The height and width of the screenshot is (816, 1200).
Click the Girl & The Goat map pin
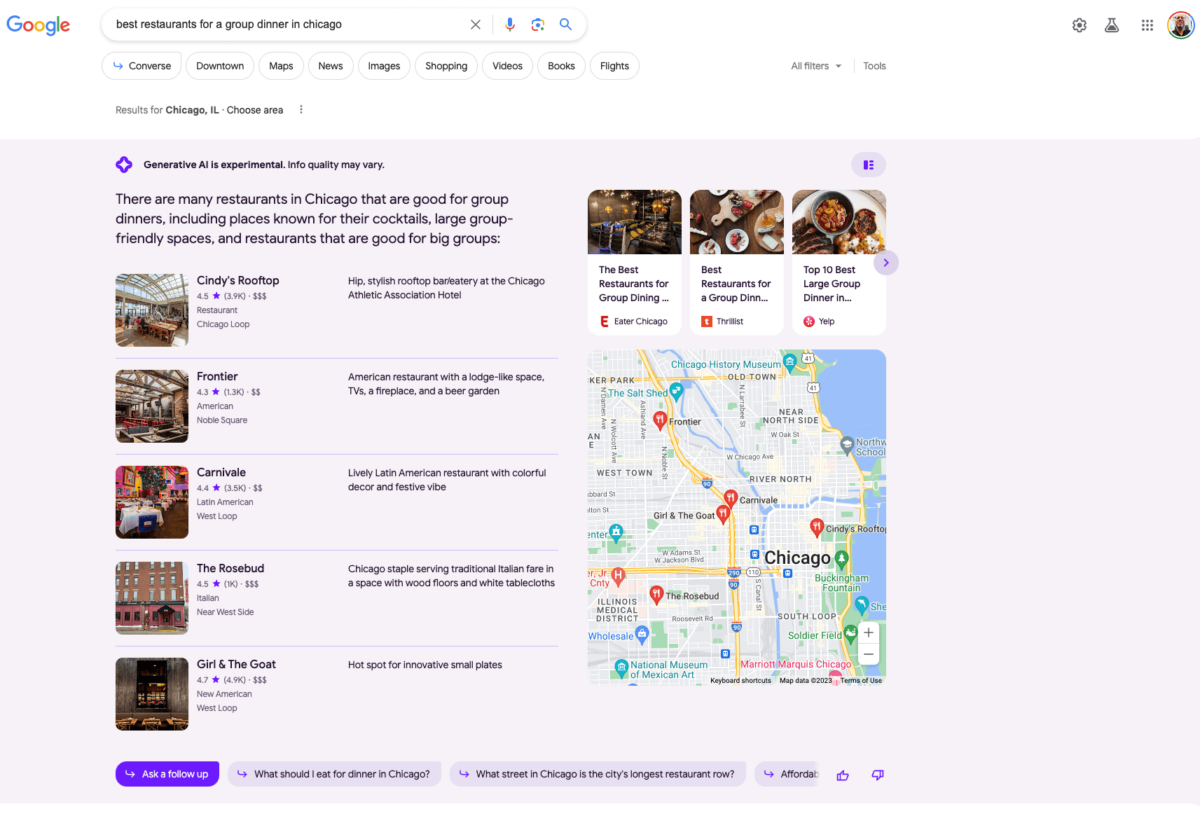tap(723, 514)
